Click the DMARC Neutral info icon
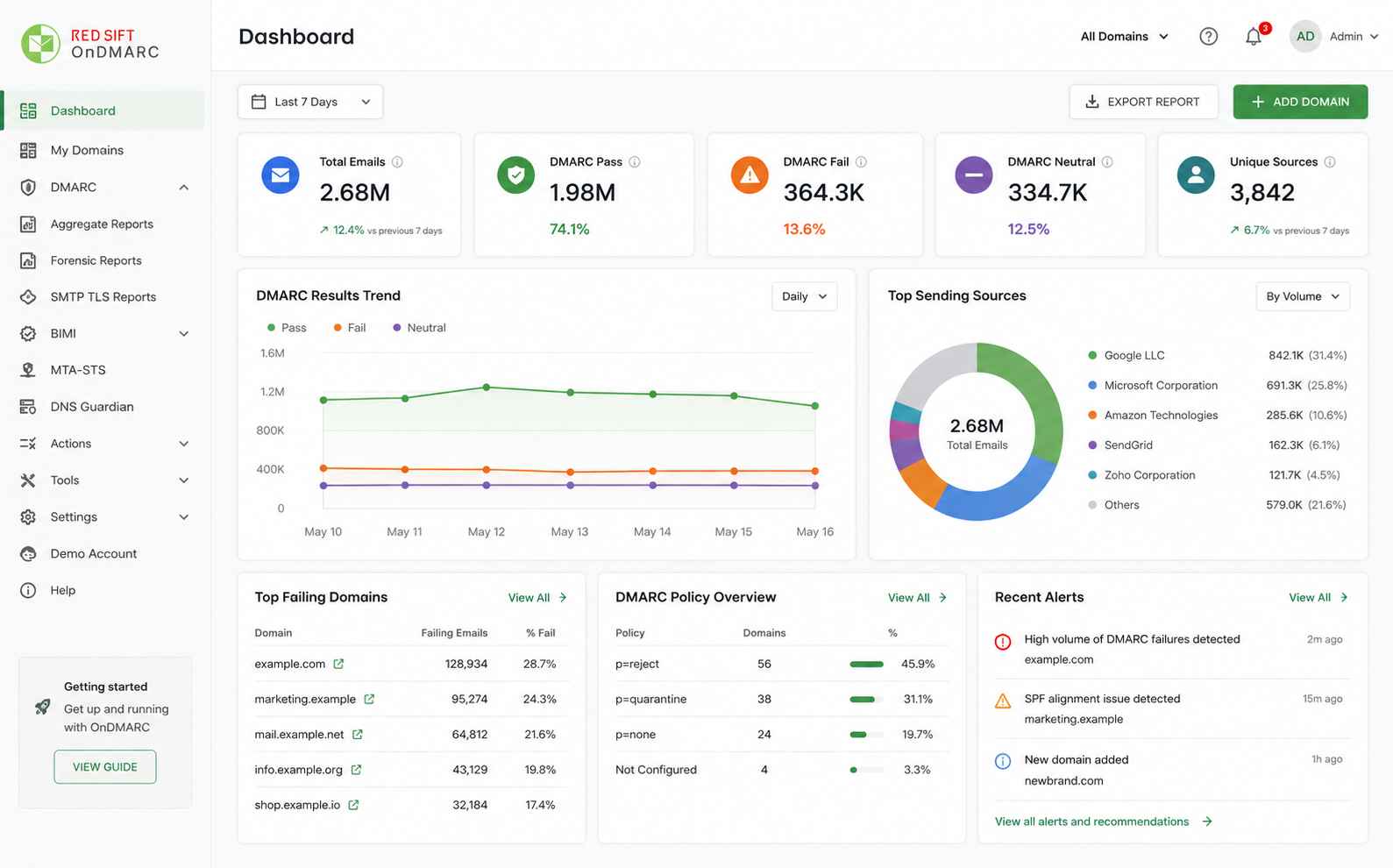 [1107, 162]
